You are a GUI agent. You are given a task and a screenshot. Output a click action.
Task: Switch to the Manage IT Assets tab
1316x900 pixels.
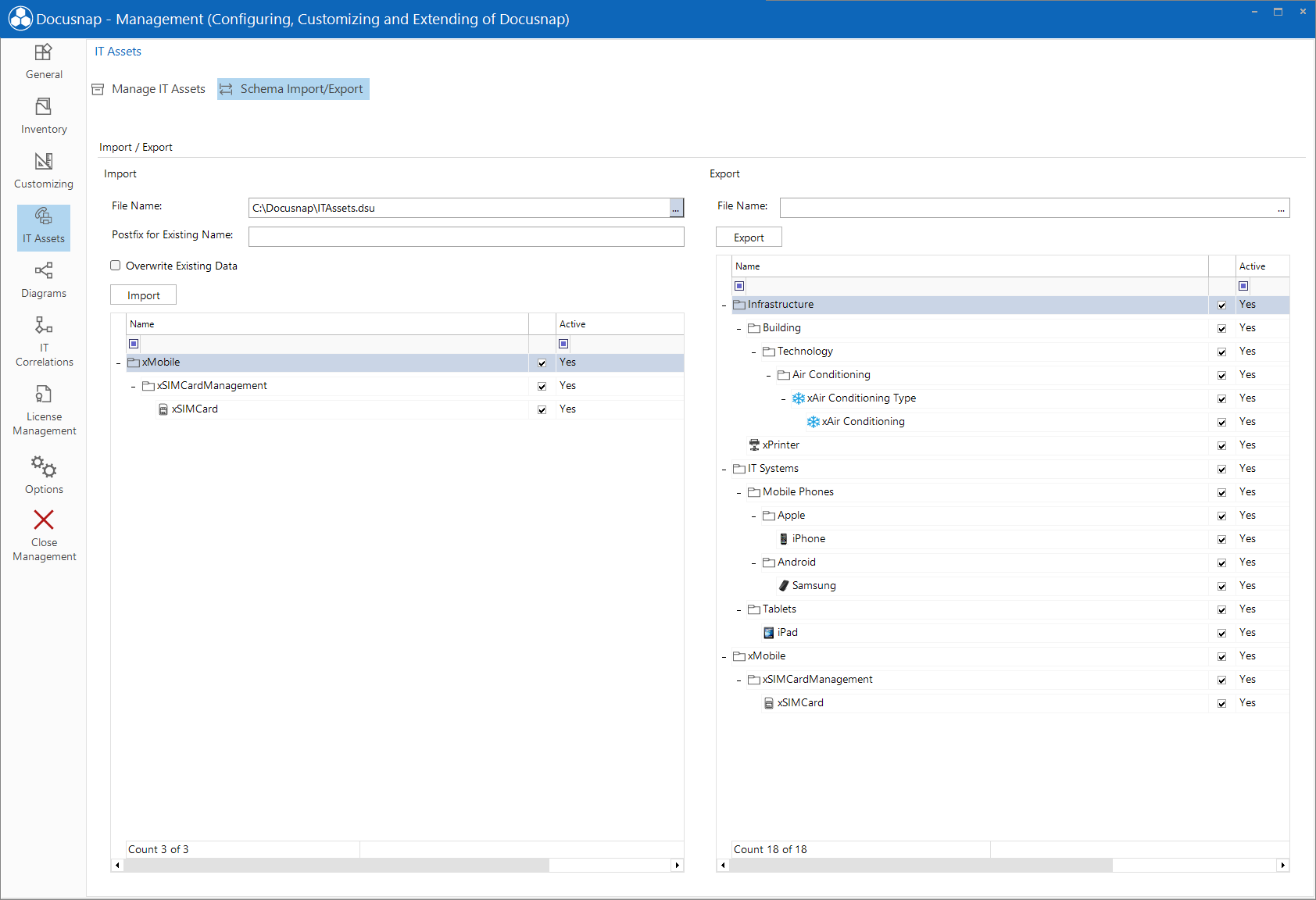point(149,89)
